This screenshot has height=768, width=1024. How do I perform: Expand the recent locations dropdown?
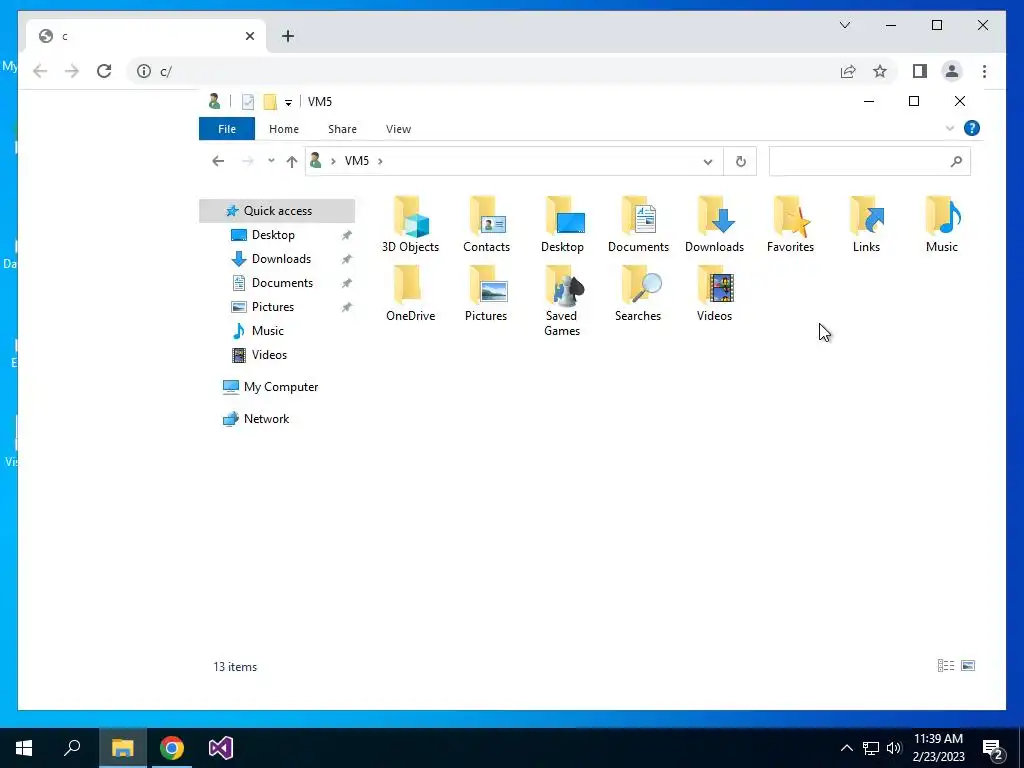(x=271, y=161)
